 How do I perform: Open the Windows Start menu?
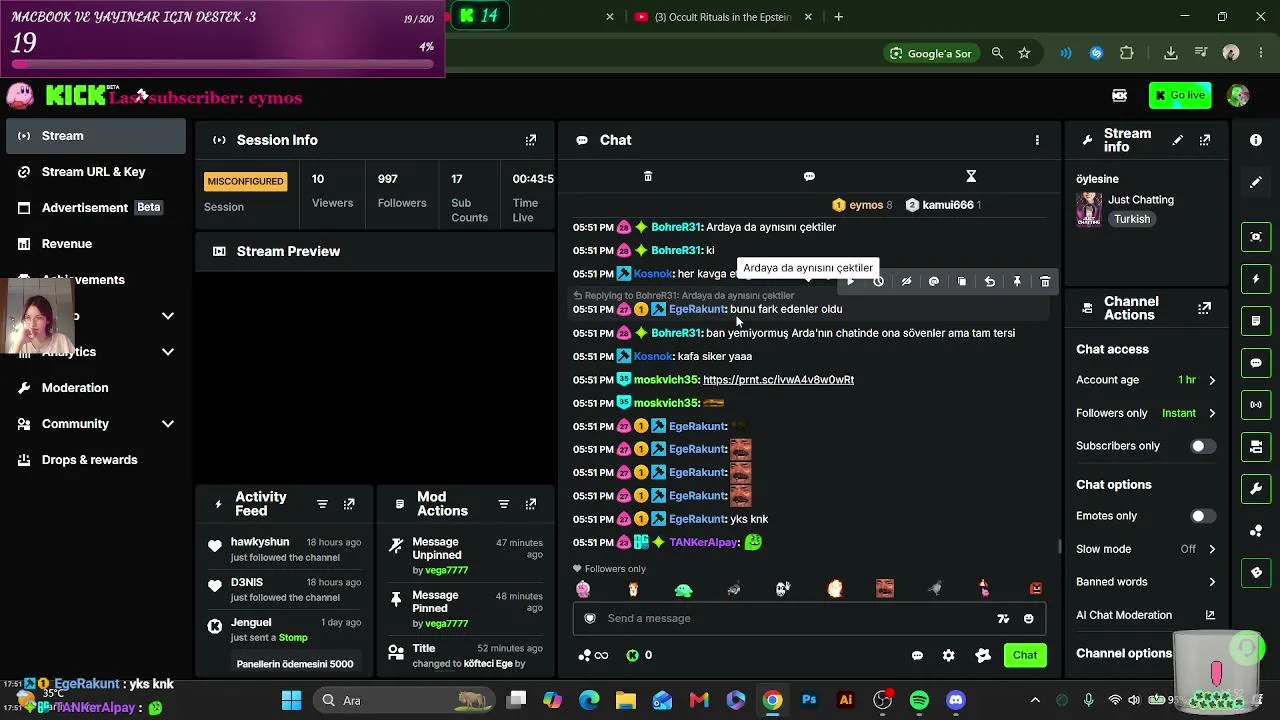[x=292, y=700]
